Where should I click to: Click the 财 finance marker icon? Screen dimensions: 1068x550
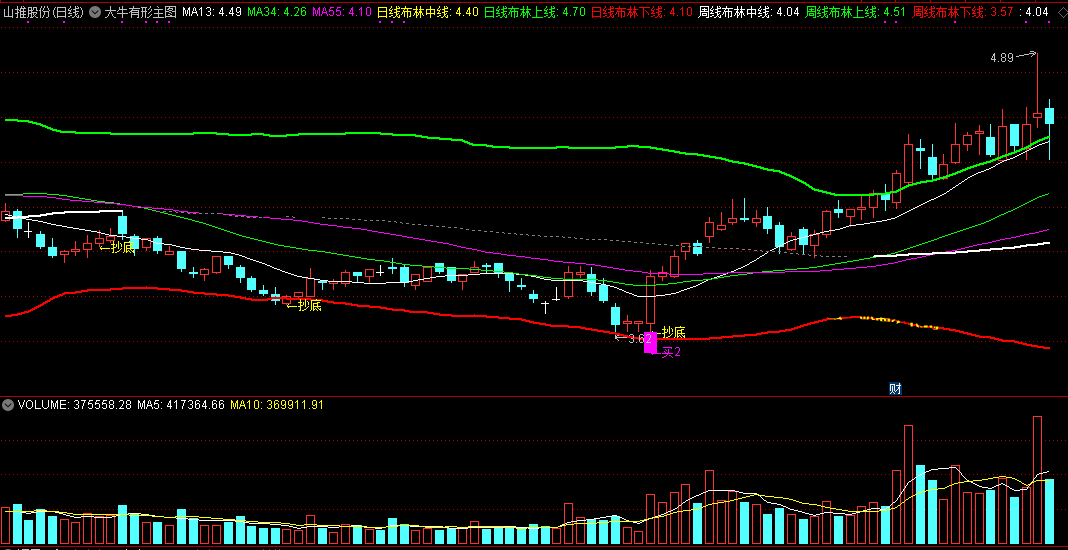click(x=896, y=389)
